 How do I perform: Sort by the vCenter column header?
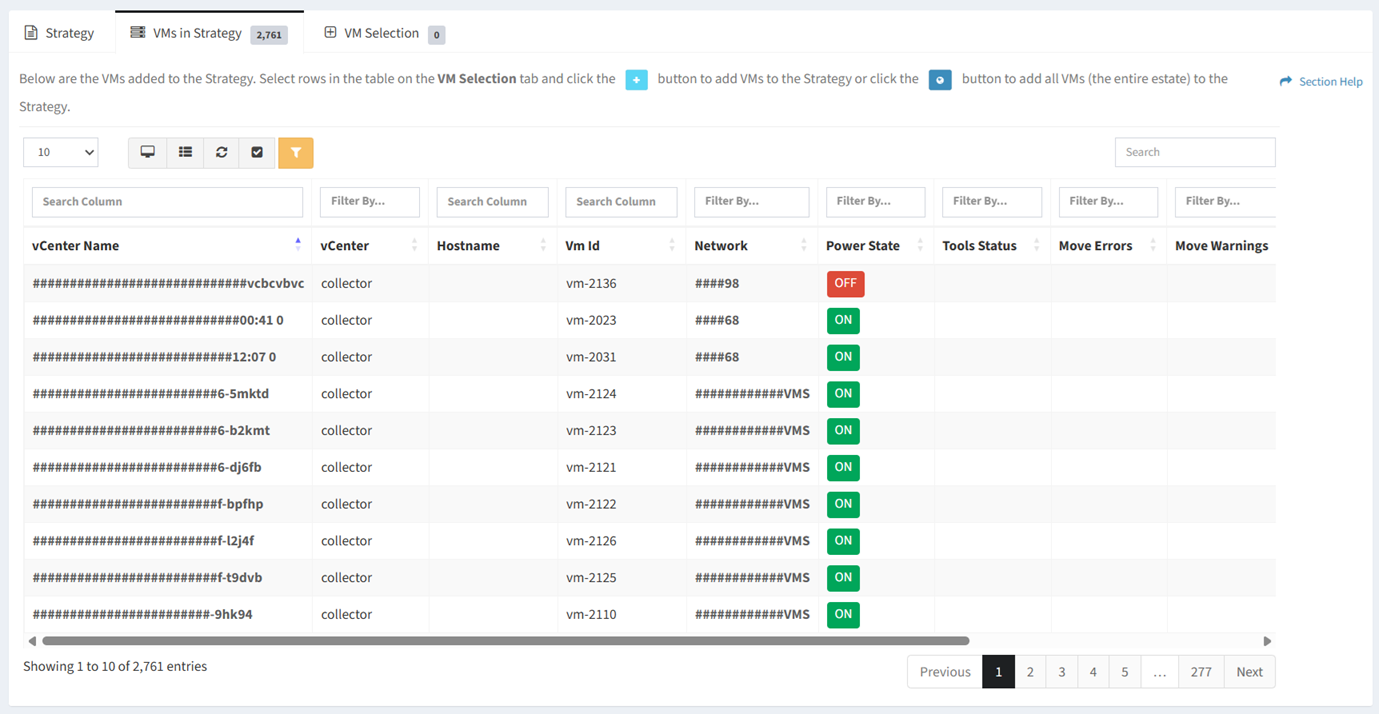click(370, 245)
